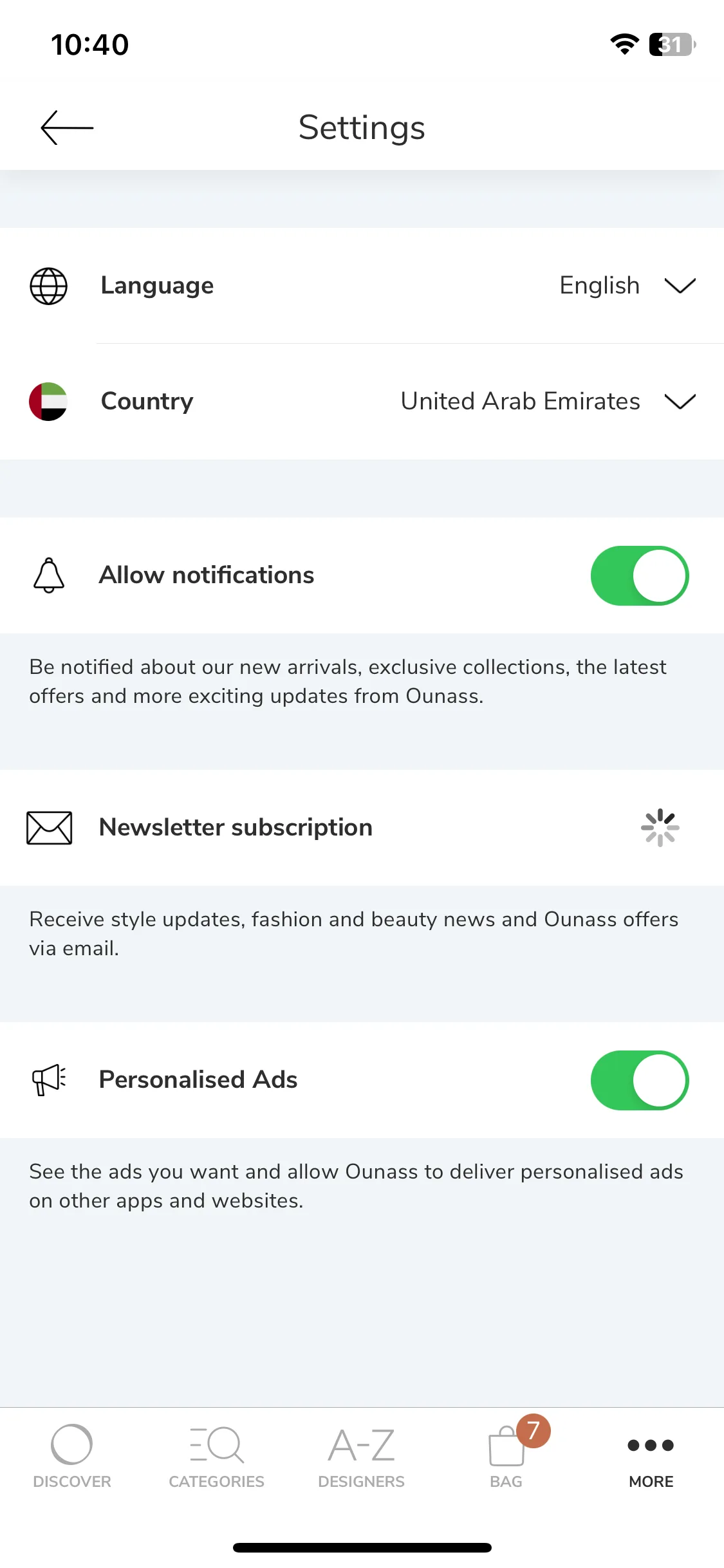The width and height of the screenshot is (724, 1568).
Task: Tap the English language value
Action: tap(600, 285)
